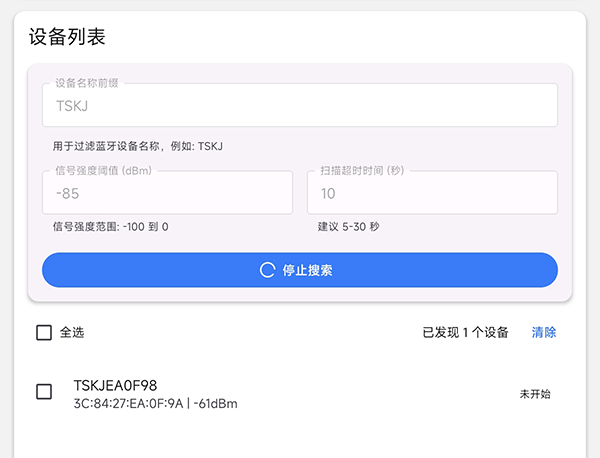Click the 设备列表 page heading
This screenshot has width=600, height=458.
coord(67,37)
